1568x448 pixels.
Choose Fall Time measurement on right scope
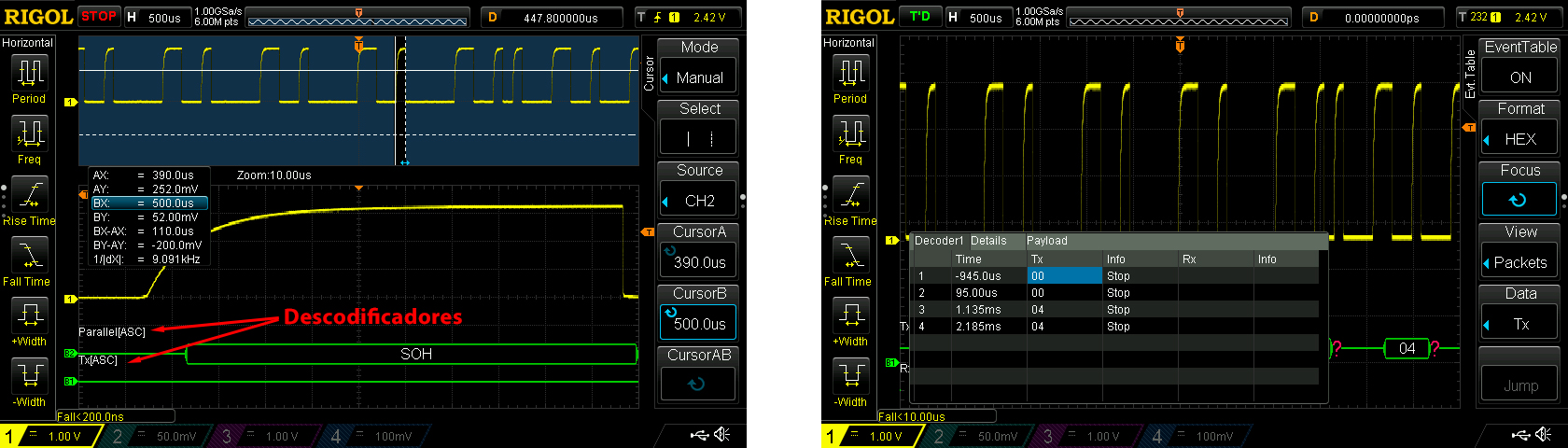850,256
